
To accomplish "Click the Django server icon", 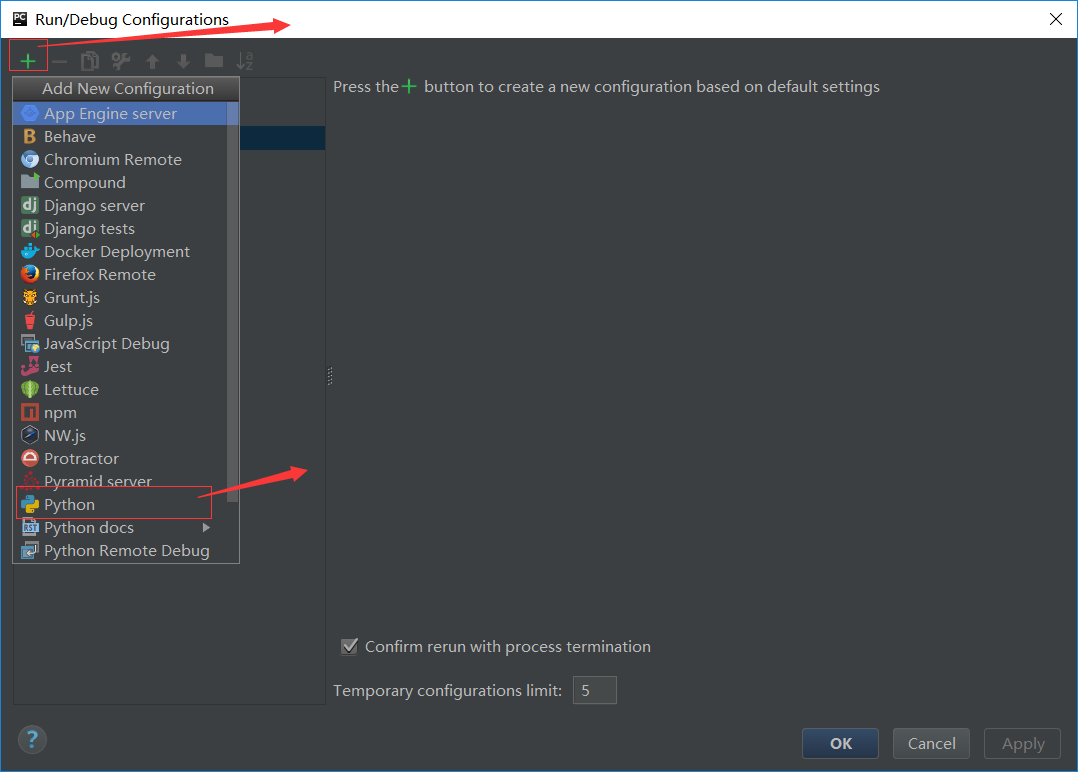I will click(x=30, y=205).
